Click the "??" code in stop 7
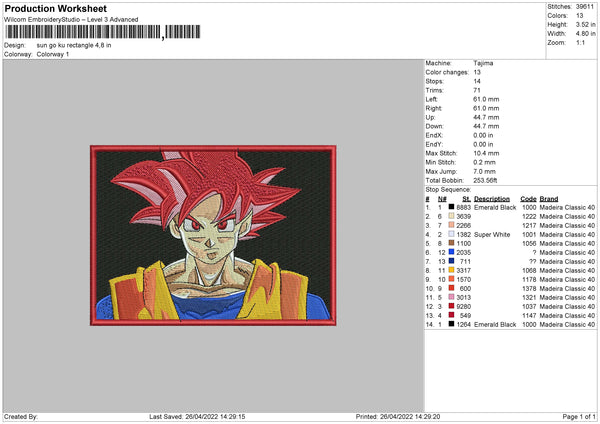Viewport: 600px width, 424px height. tap(533, 261)
